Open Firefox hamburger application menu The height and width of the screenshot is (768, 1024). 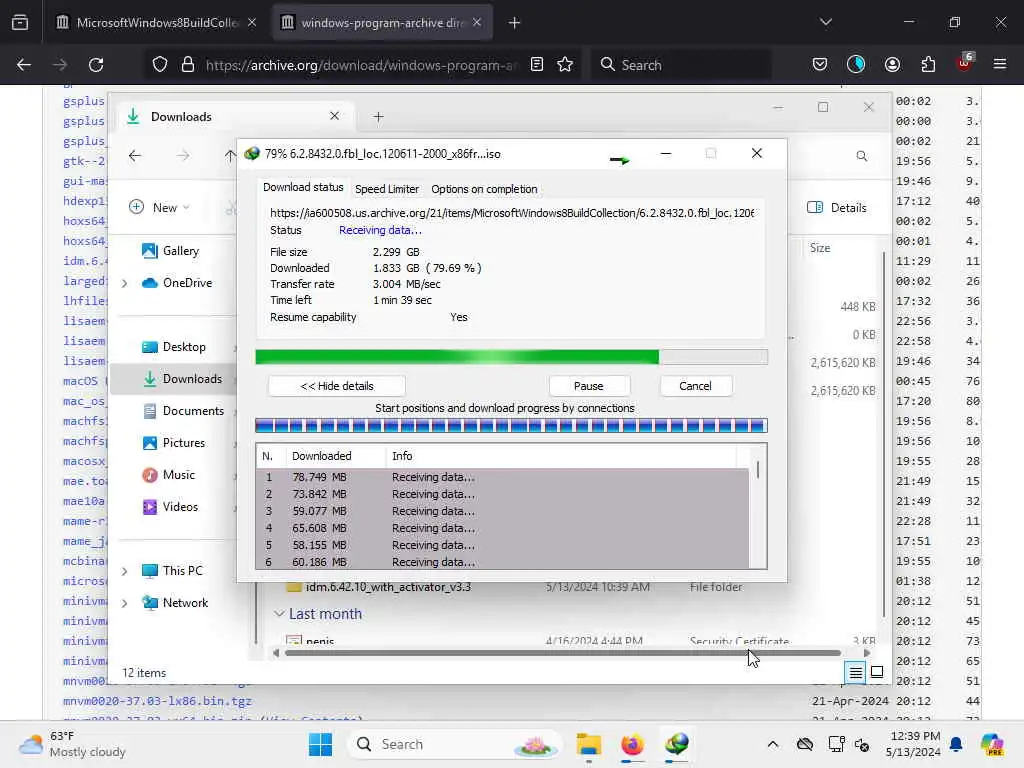[x=1000, y=65]
